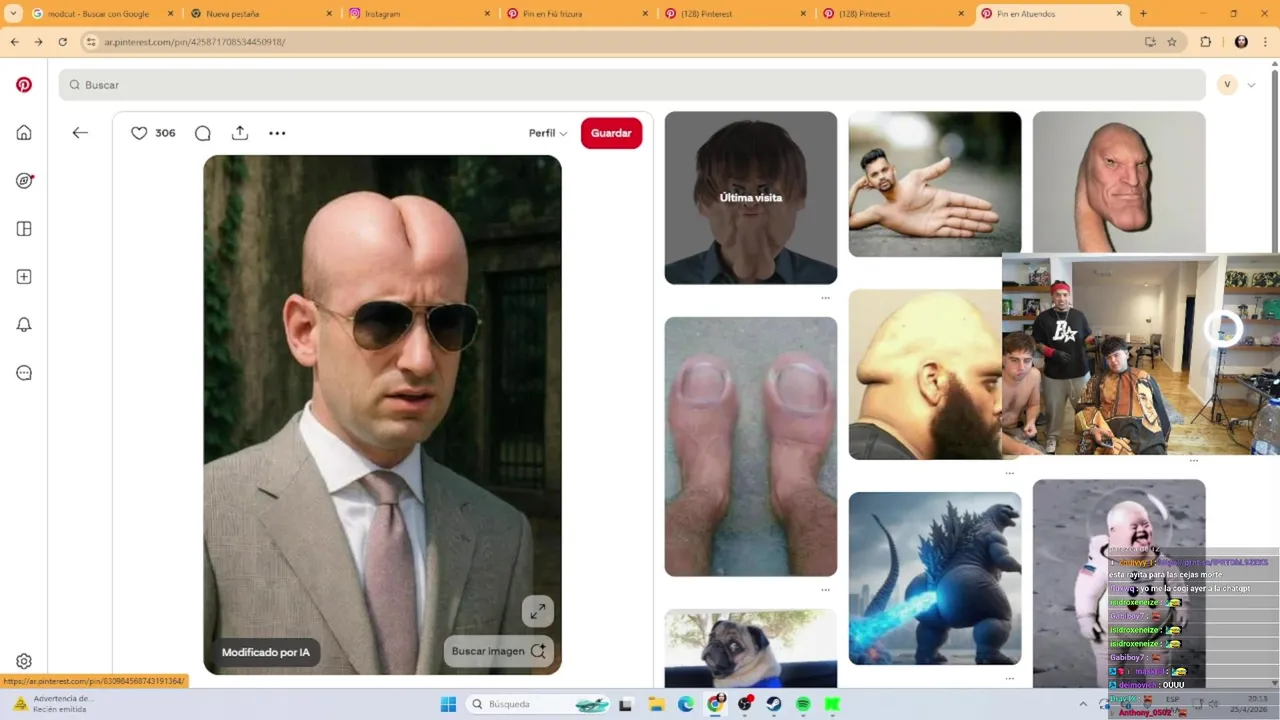
Task: Reload the Pinterest page
Action: point(62,42)
